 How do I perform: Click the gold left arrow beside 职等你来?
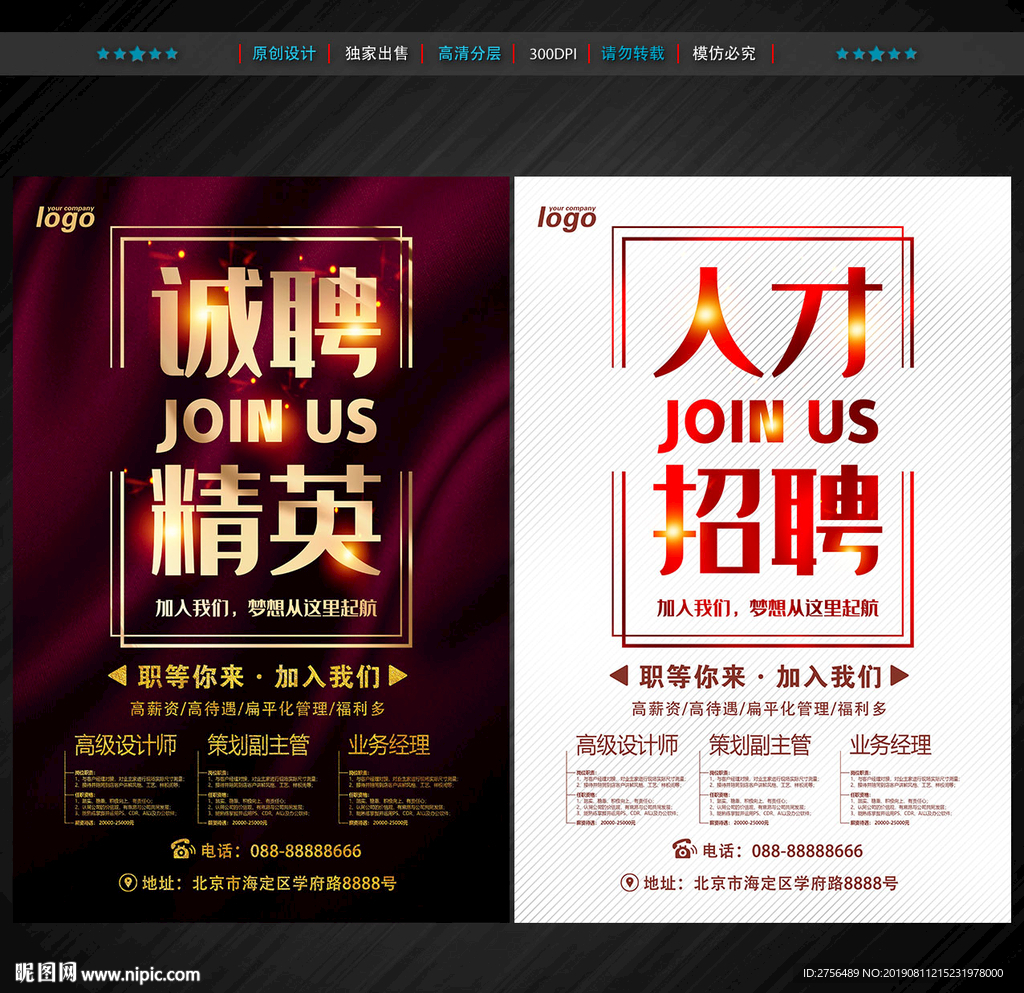tap(118, 675)
